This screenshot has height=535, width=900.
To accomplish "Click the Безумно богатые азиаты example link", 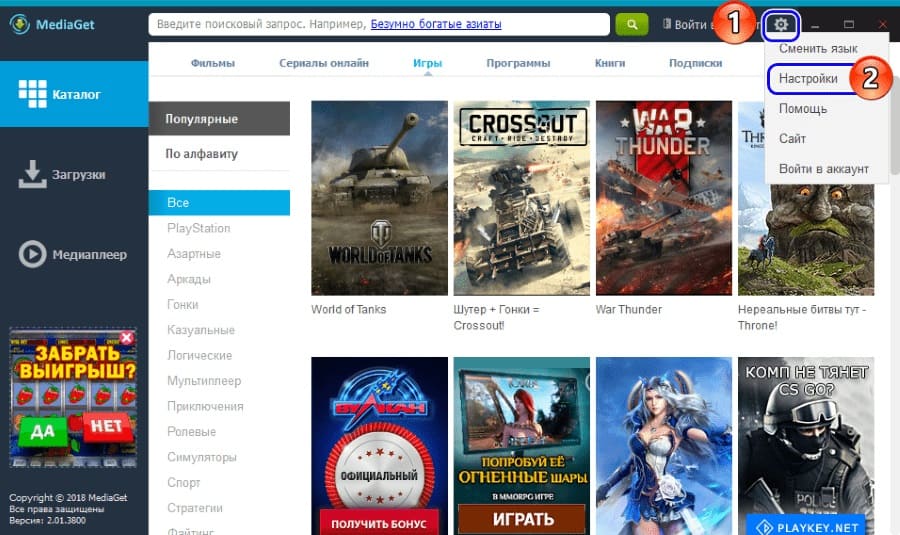I will click(x=436, y=24).
